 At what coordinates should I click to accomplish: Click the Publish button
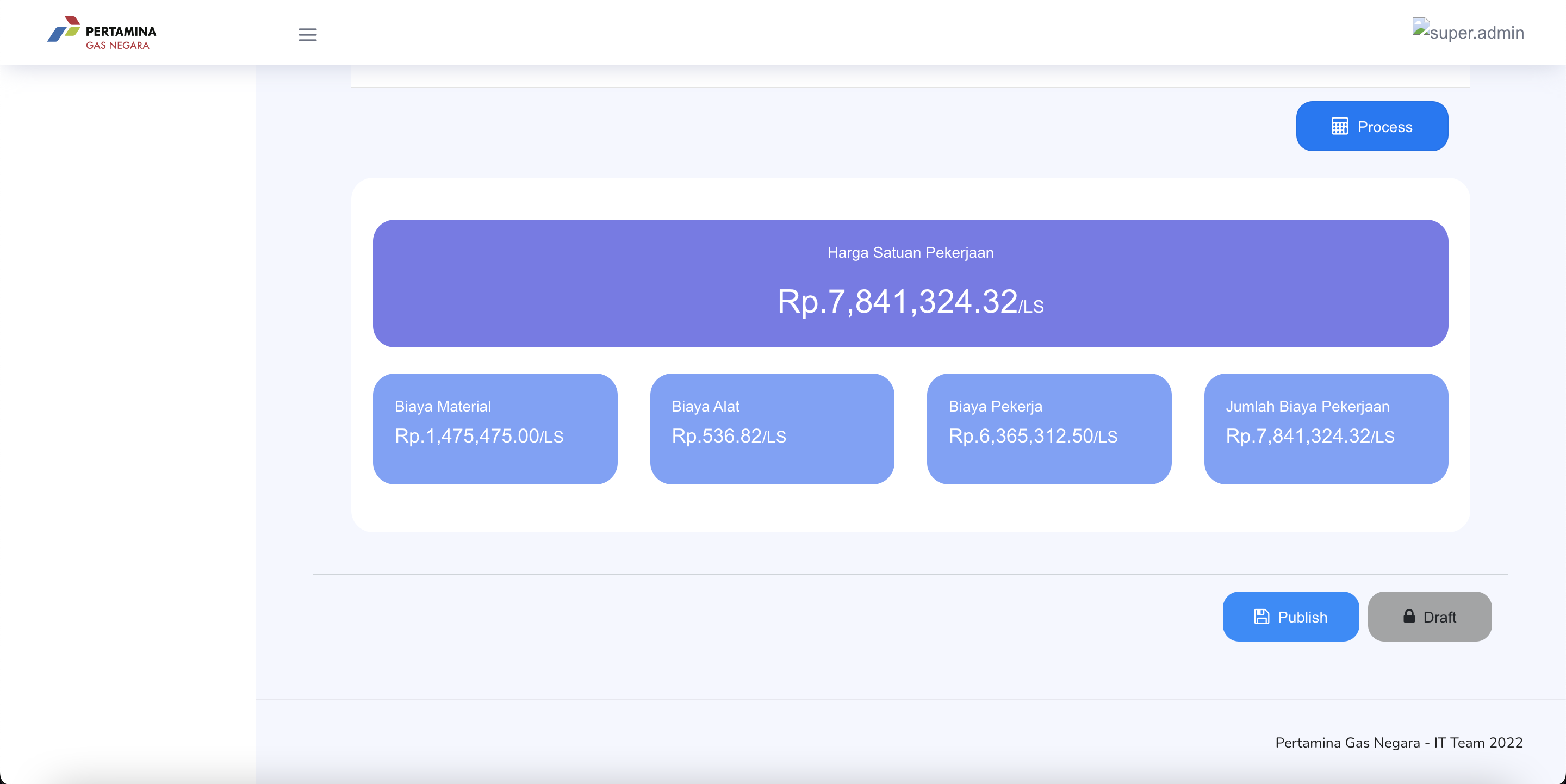click(1291, 617)
